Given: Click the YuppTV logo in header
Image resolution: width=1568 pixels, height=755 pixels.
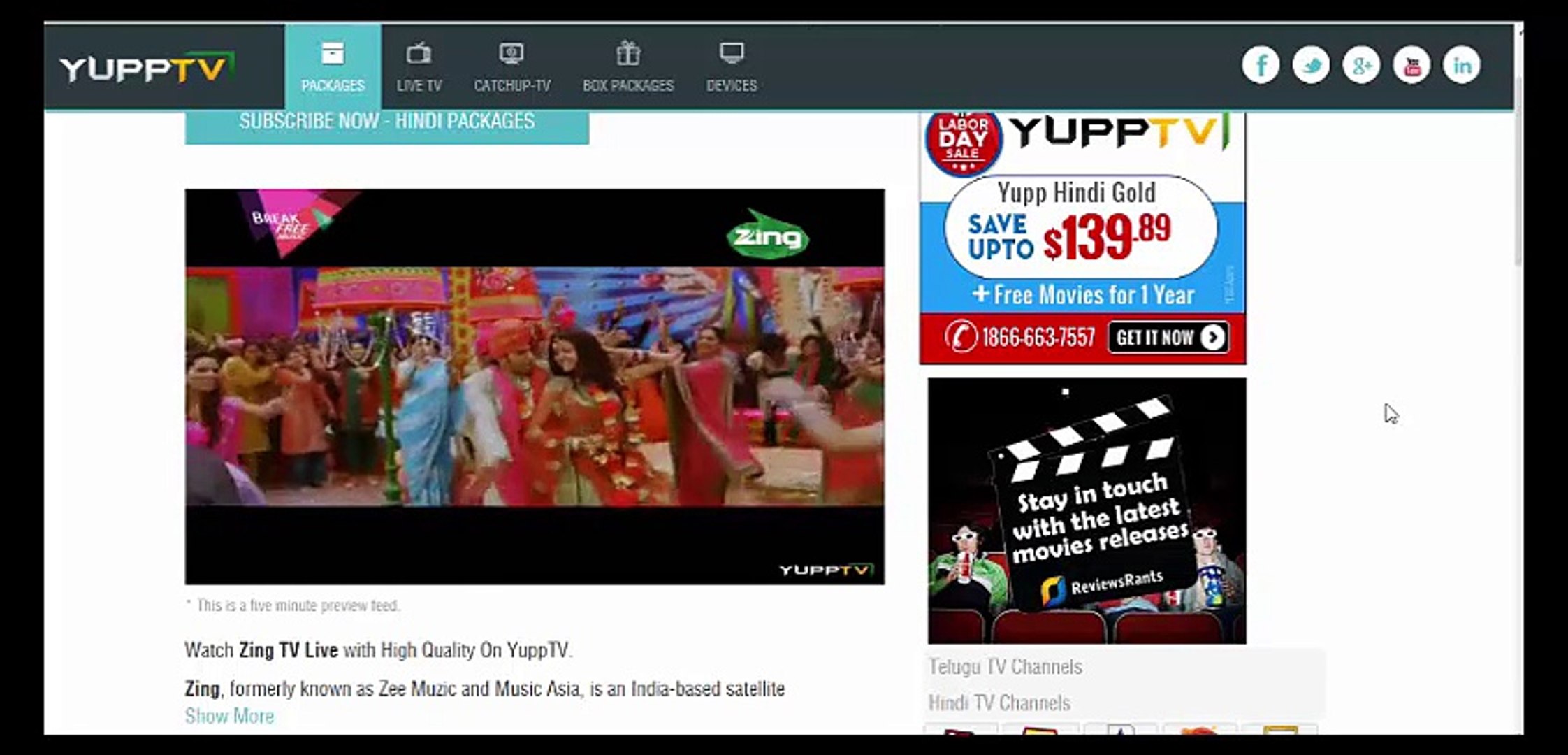Looking at the screenshot, I should 147,69.
